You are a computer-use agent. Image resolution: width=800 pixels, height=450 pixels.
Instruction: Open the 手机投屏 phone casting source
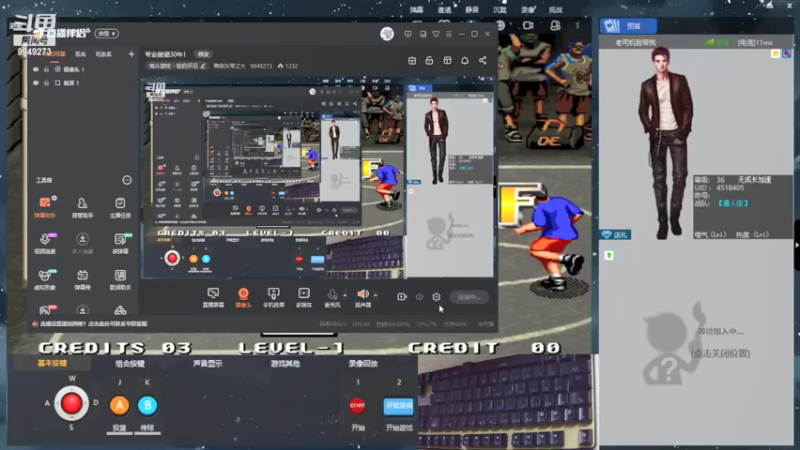(273, 297)
